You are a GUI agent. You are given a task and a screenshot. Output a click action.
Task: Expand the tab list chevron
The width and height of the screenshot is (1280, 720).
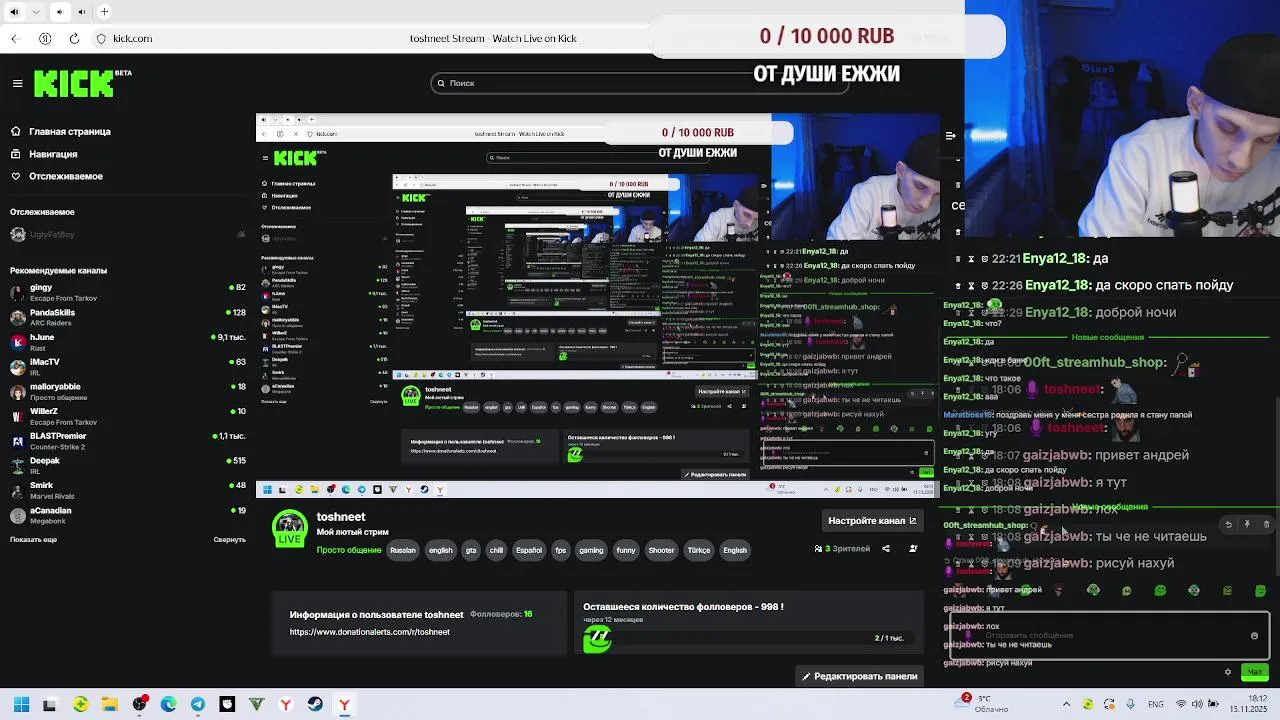(36, 12)
